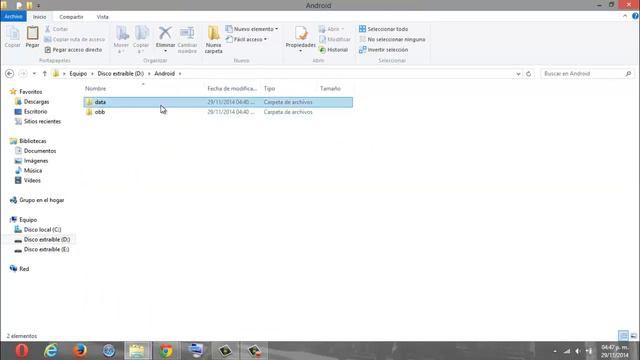The width and height of the screenshot is (640, 360).
Task: Switch to details view icon
Action: (623, 336)
